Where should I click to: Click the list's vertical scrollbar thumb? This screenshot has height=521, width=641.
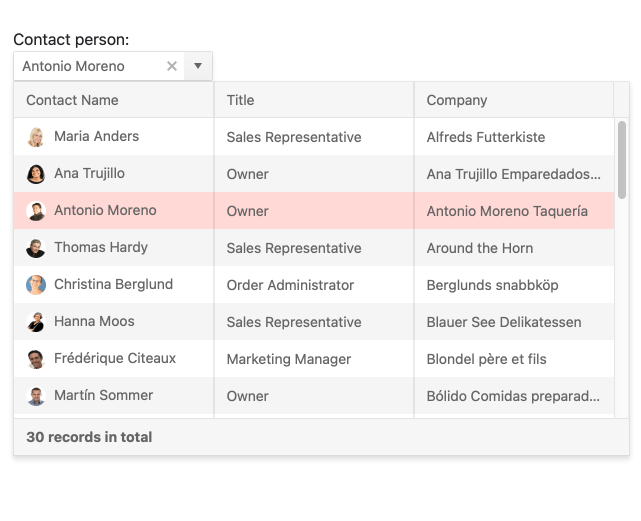coord(622,160)
